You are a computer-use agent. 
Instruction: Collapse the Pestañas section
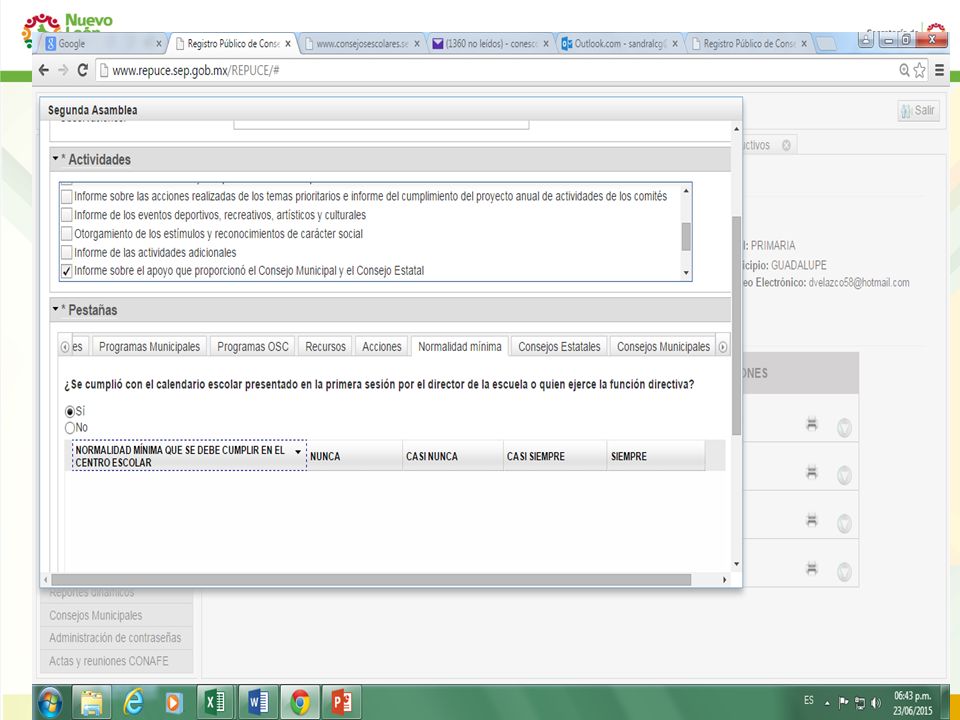click(56, 309)
